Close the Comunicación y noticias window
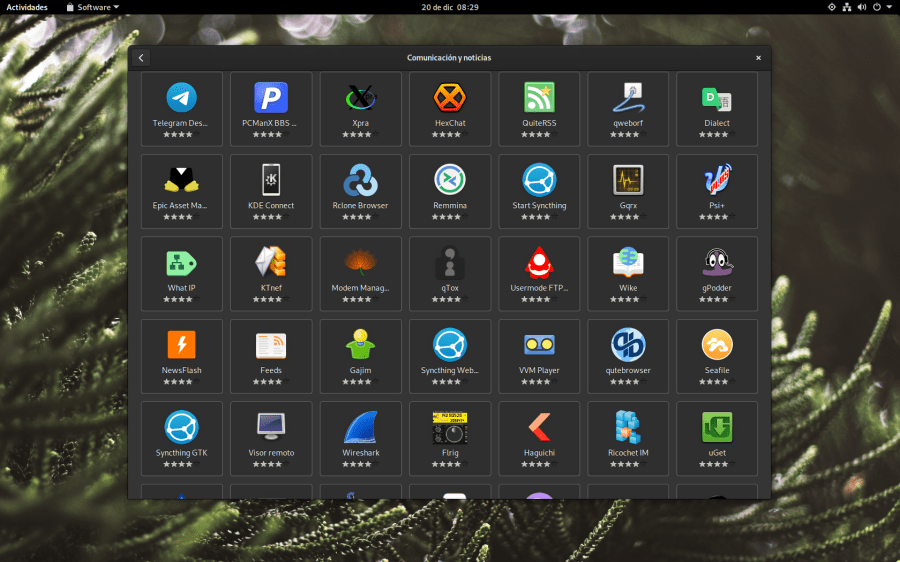 click(x=758, y=58)
